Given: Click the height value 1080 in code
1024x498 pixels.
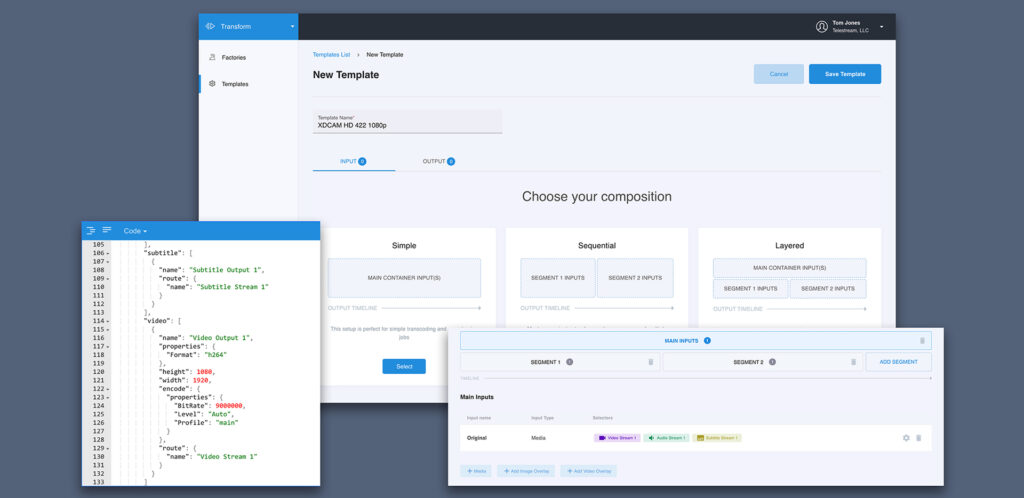Looking at the screenshot, I should click(x=204, y=372).
